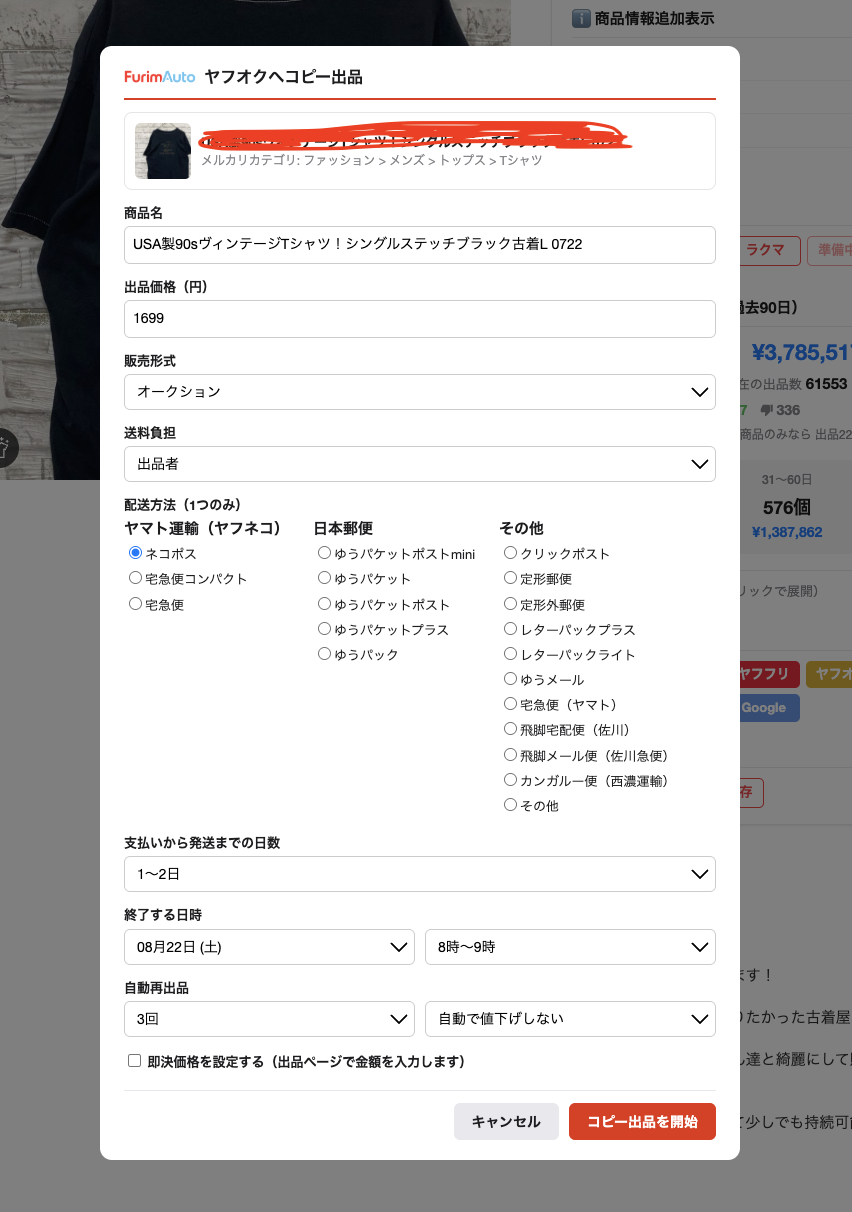Image resolution: width=852 pixels, height=1212 pixels.
Task: Open the 送料負担 出品者 dropdown
Action: [x=420, y=464]
